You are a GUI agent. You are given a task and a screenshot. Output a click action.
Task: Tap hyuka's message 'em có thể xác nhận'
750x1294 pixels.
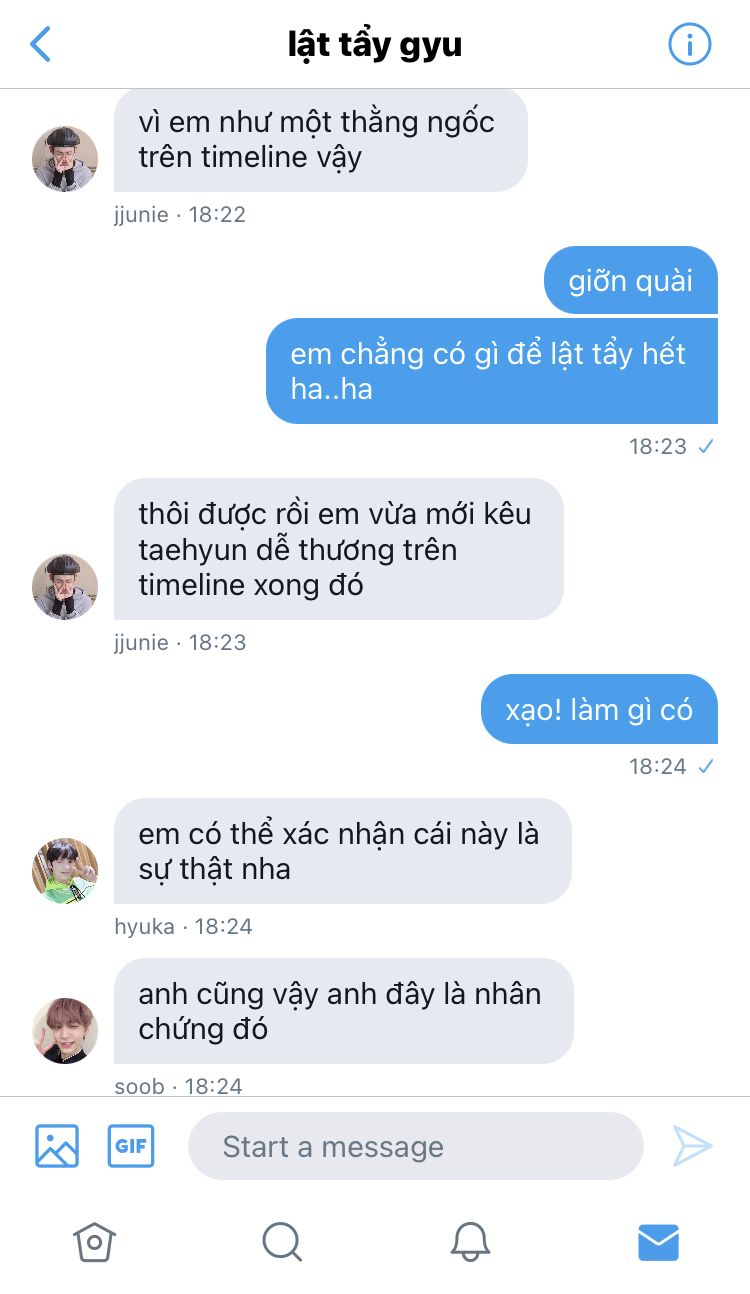point(343,851)
